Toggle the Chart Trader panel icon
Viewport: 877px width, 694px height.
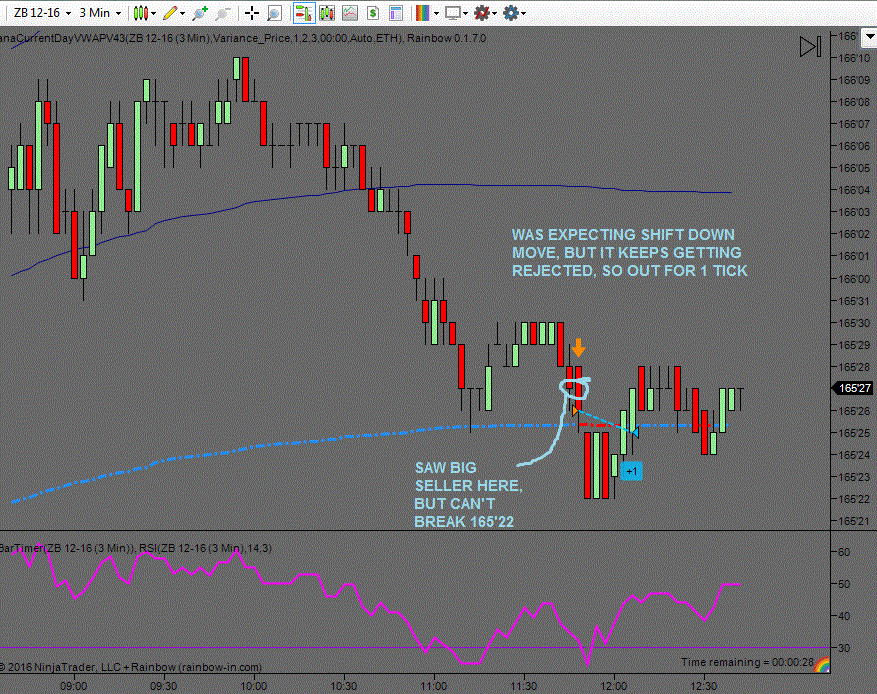304,13
